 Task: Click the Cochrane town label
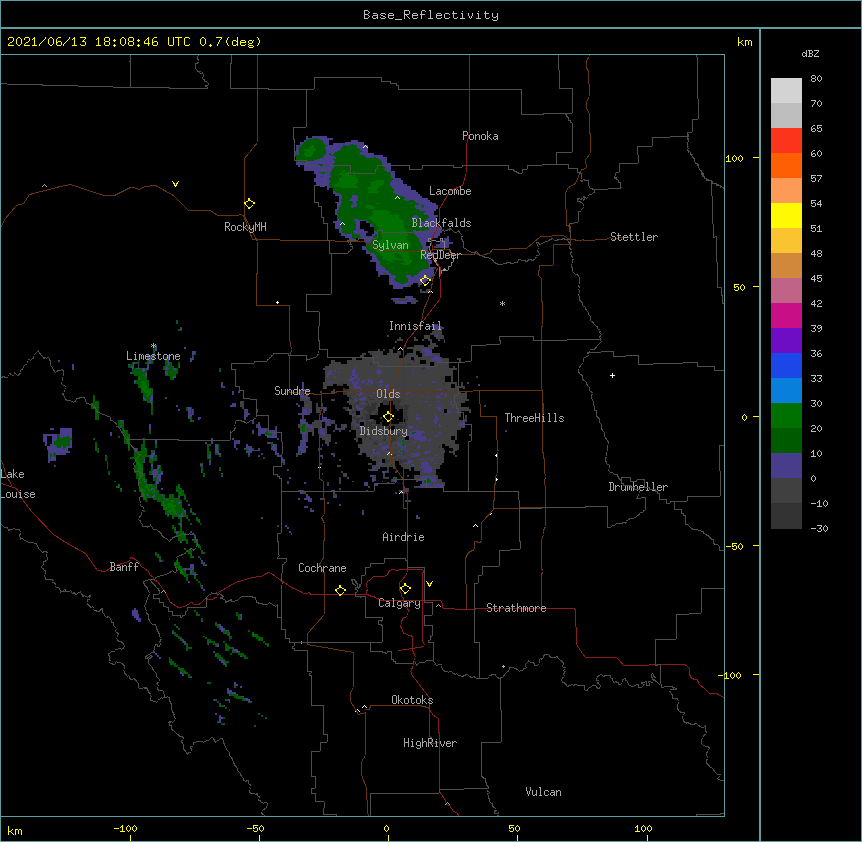(322, 568)
